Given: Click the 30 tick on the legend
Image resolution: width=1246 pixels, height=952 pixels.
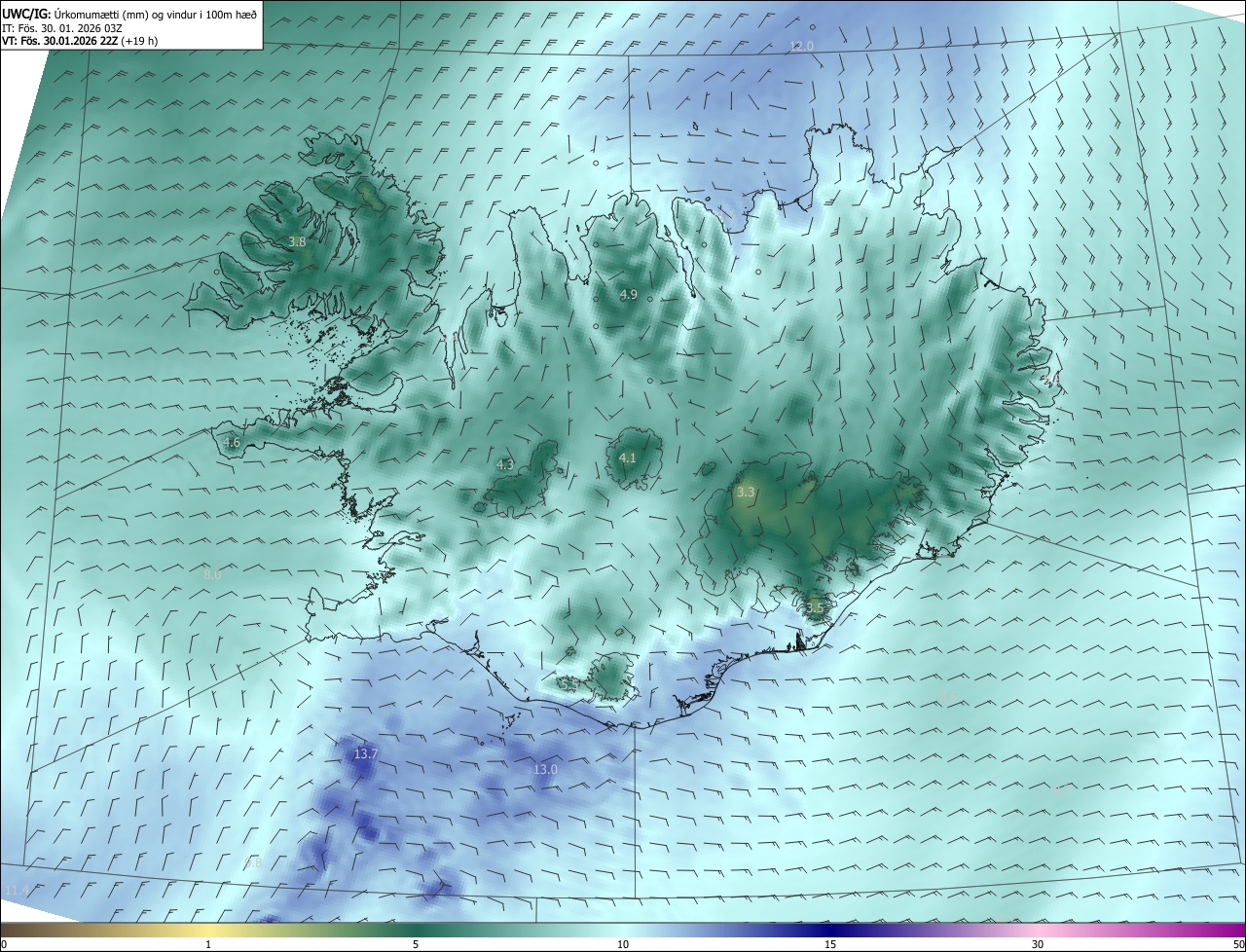Looking at the screenshot, I should pyautogui.click(x=1038, y=944).
